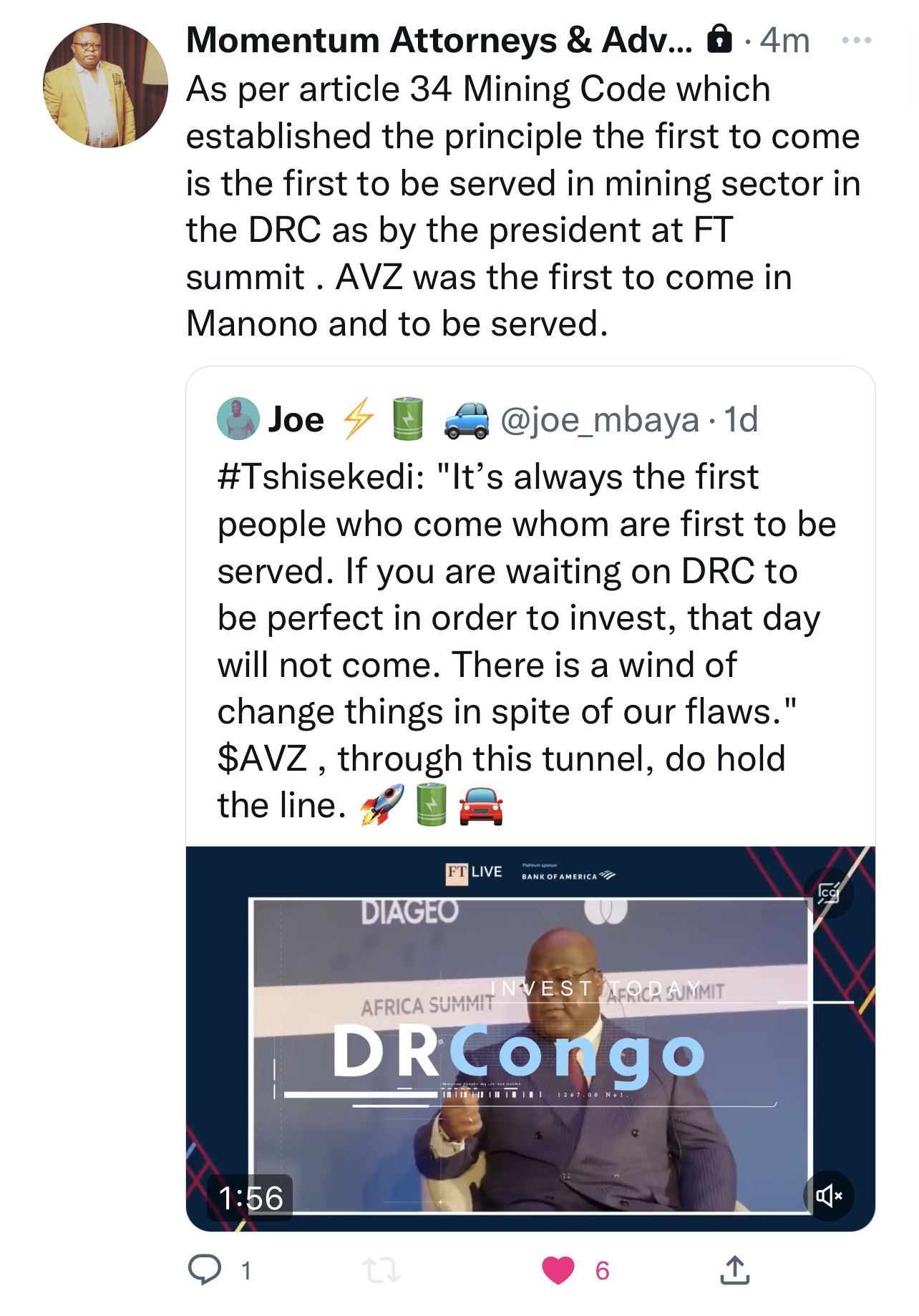Unmute the video with the speaker icon

[x=828, y=1195]
